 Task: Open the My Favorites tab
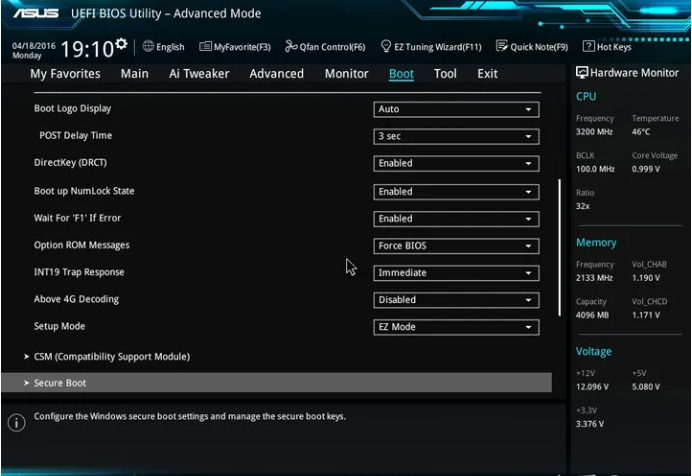click(x=65, y=74)
